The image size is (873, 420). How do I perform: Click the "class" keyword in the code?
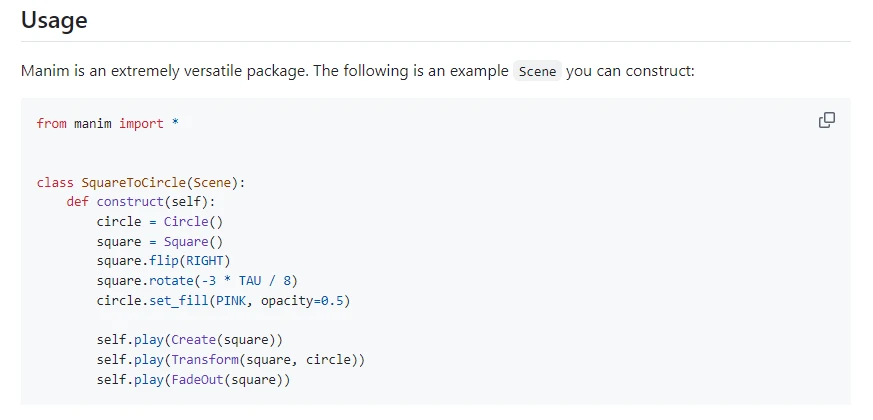[55, 182]
